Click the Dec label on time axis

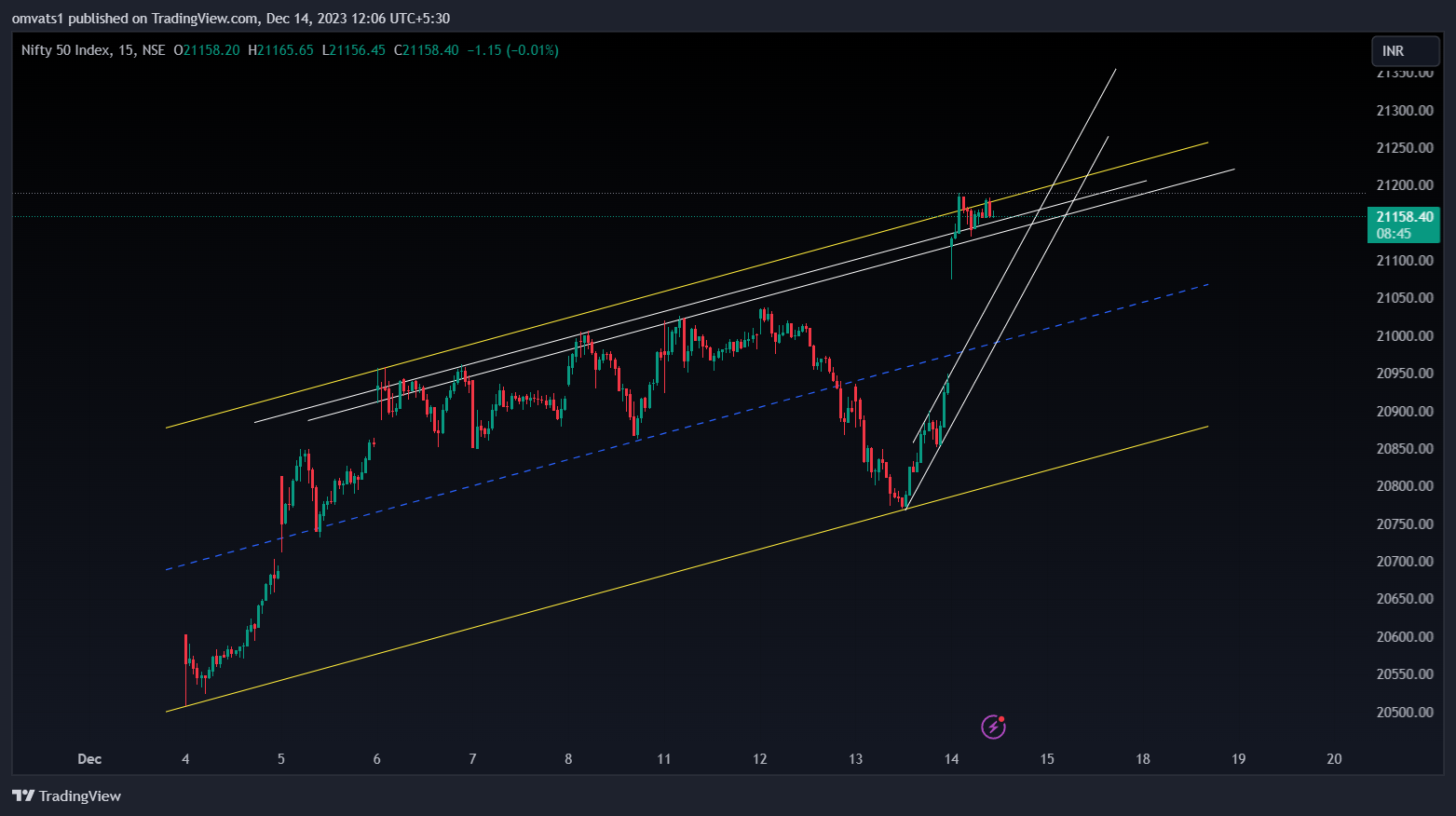coord(89,758)
